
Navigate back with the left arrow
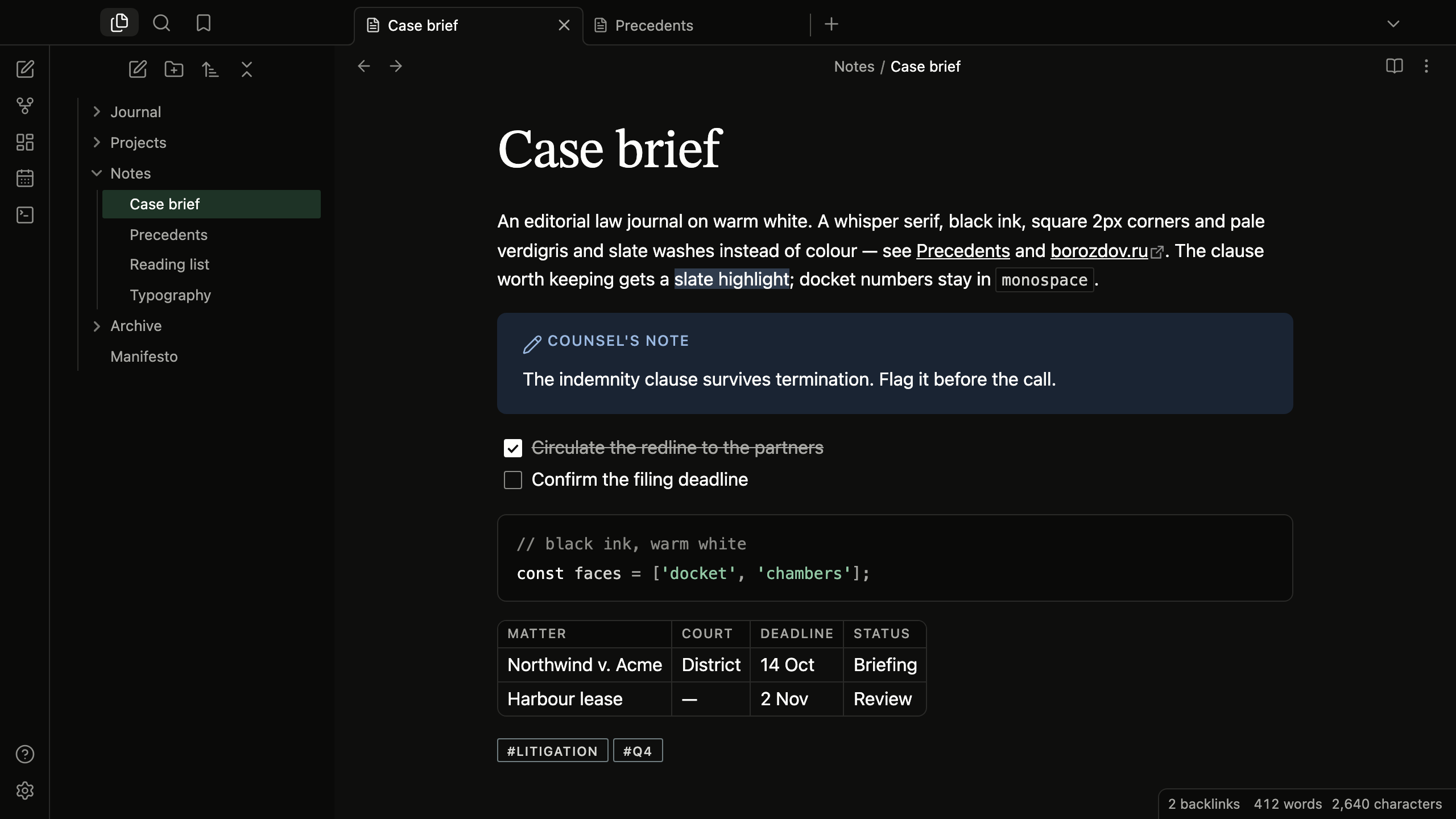click(364, 67)
